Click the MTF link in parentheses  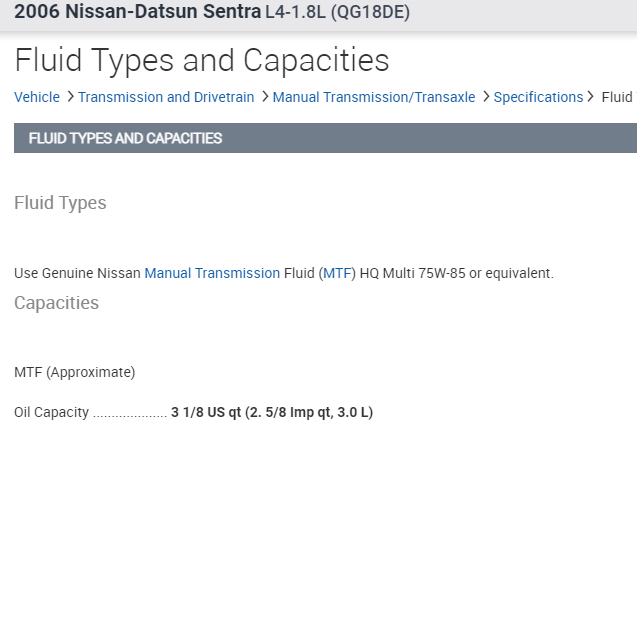[x=338, y=273]
